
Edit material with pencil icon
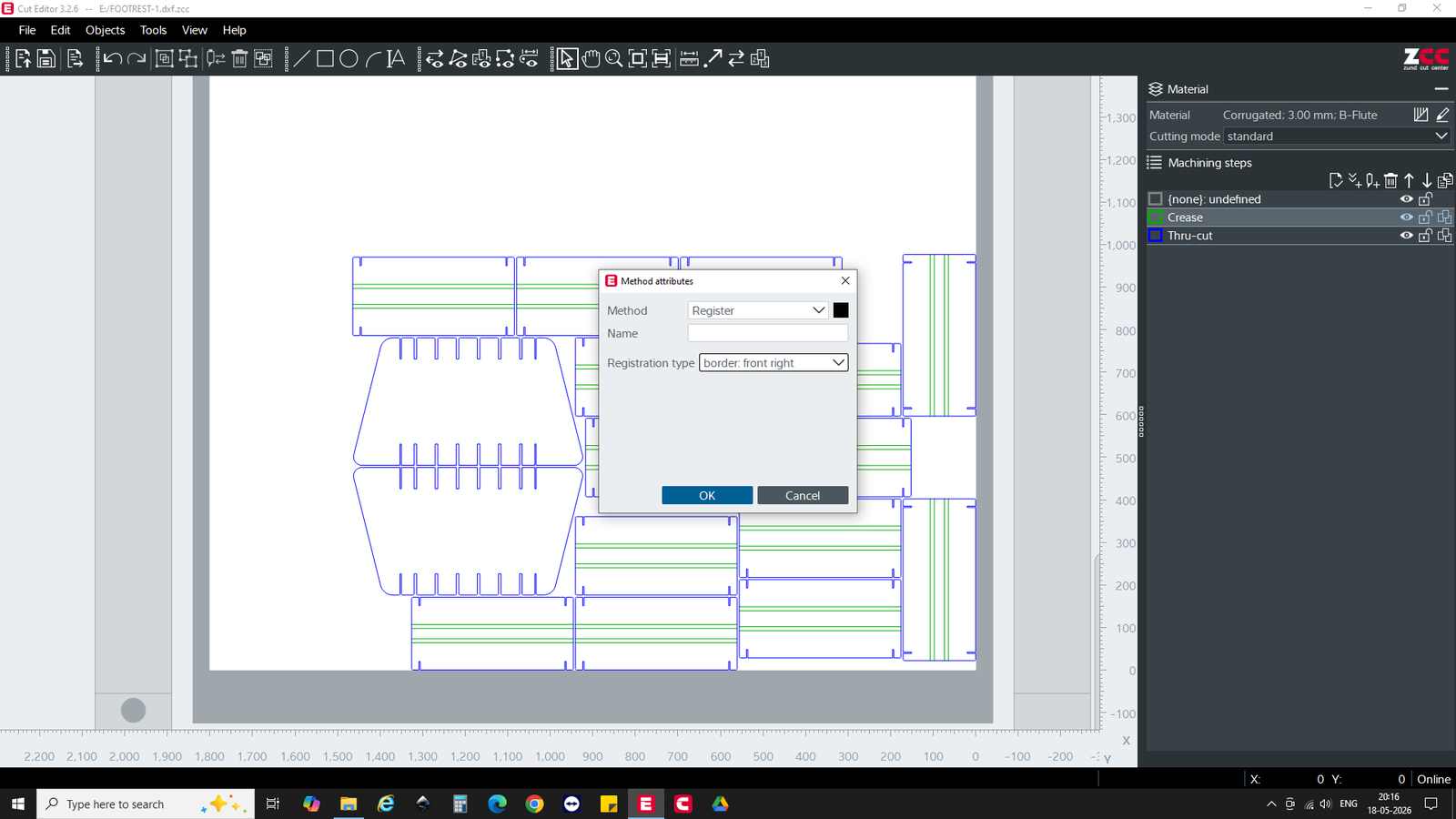pyautogui.click(x=1442, y=115)
